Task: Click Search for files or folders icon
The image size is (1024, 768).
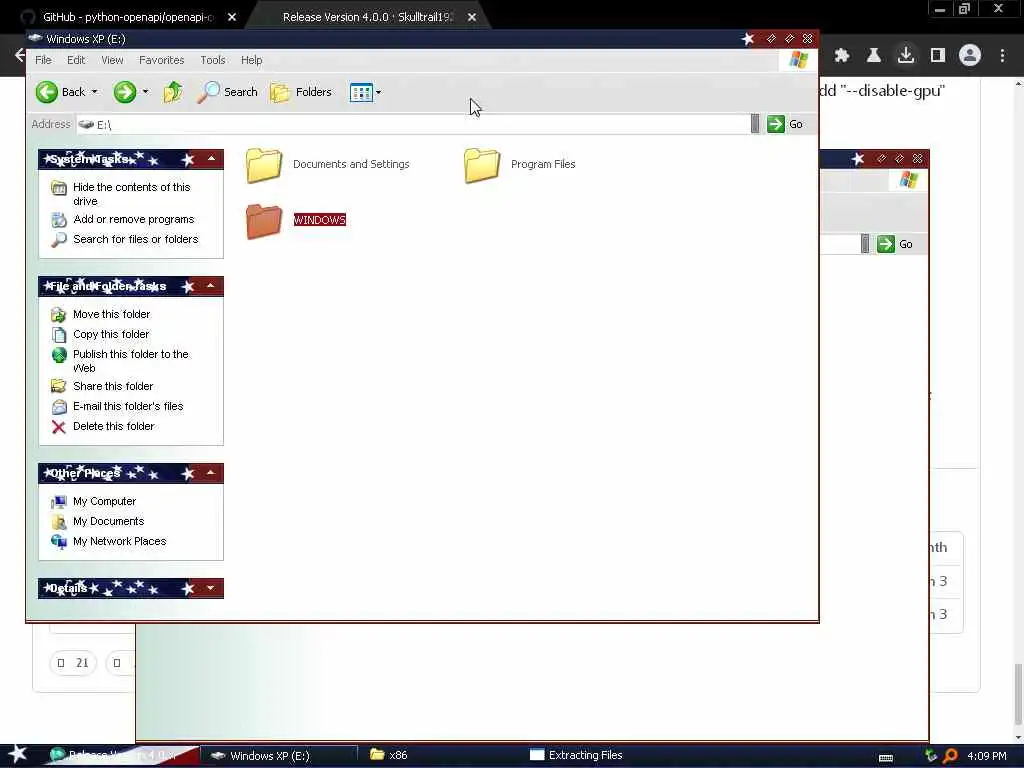Action: point(59,240)
